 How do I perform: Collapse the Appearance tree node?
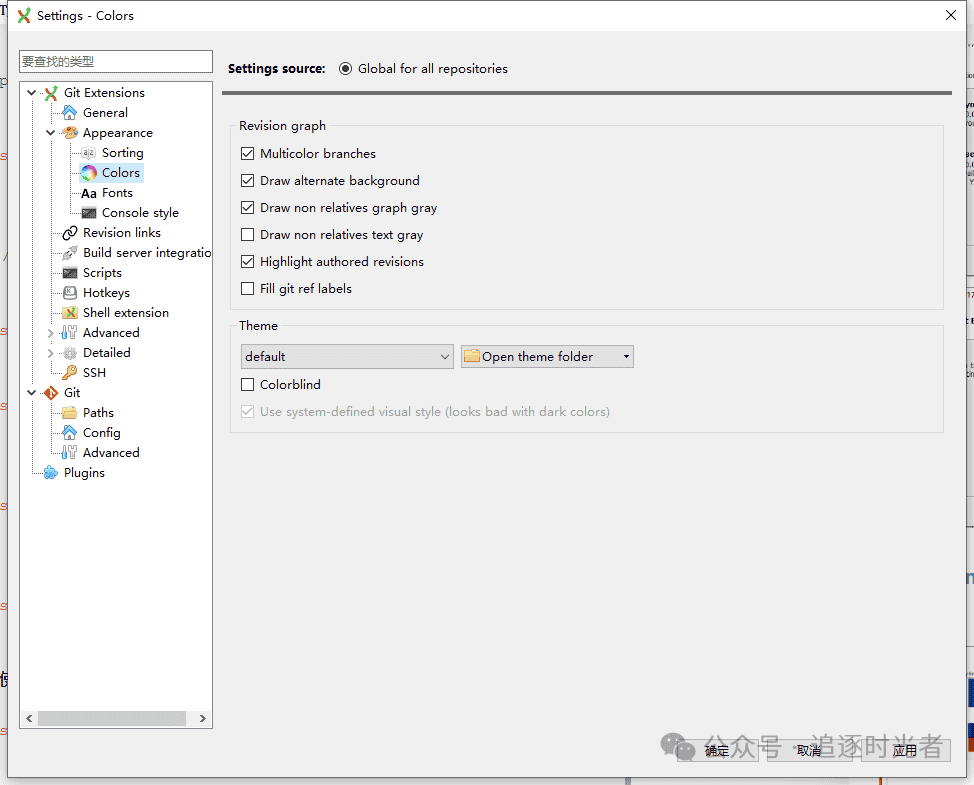pyautogui.click(x=50, y=132)
